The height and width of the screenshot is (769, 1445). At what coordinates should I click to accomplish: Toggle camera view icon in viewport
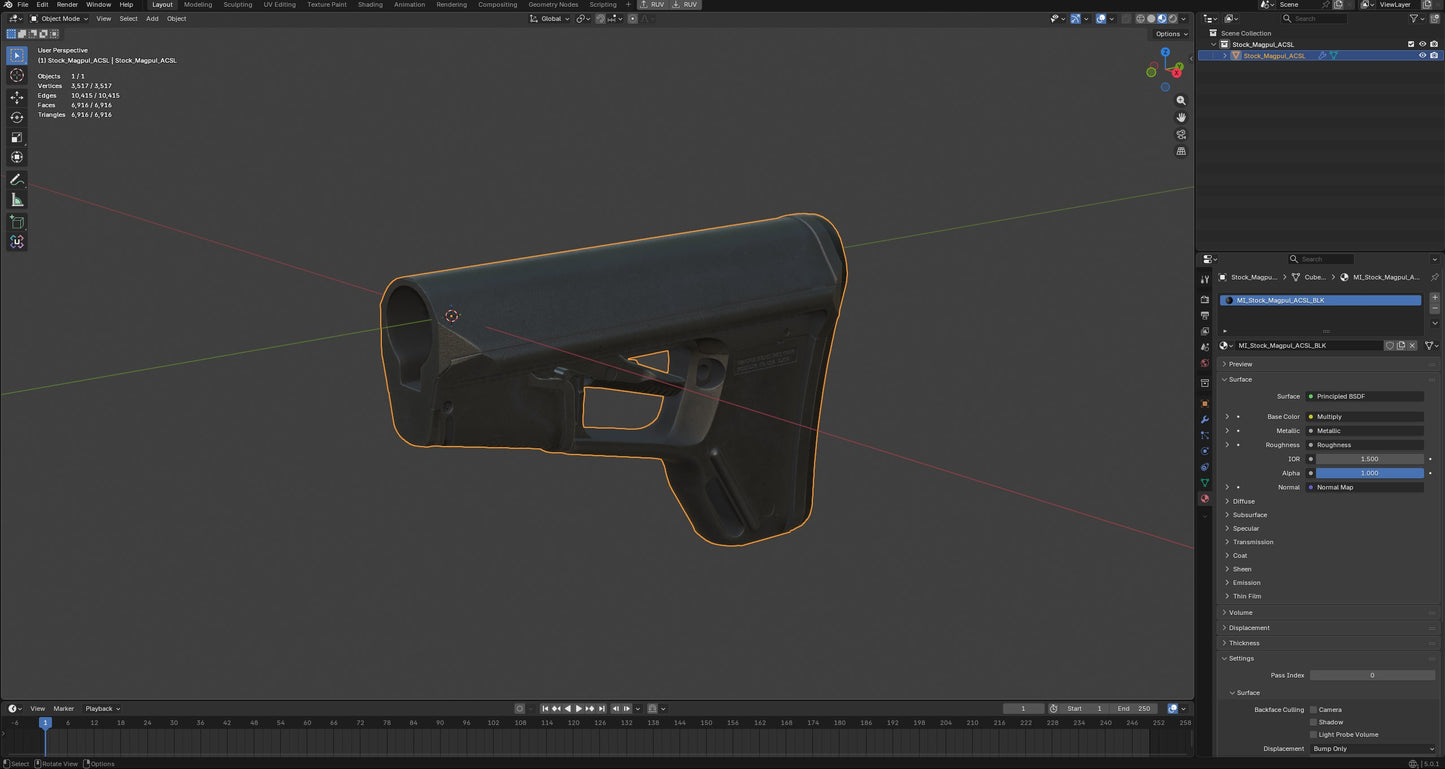point(1181,134)
